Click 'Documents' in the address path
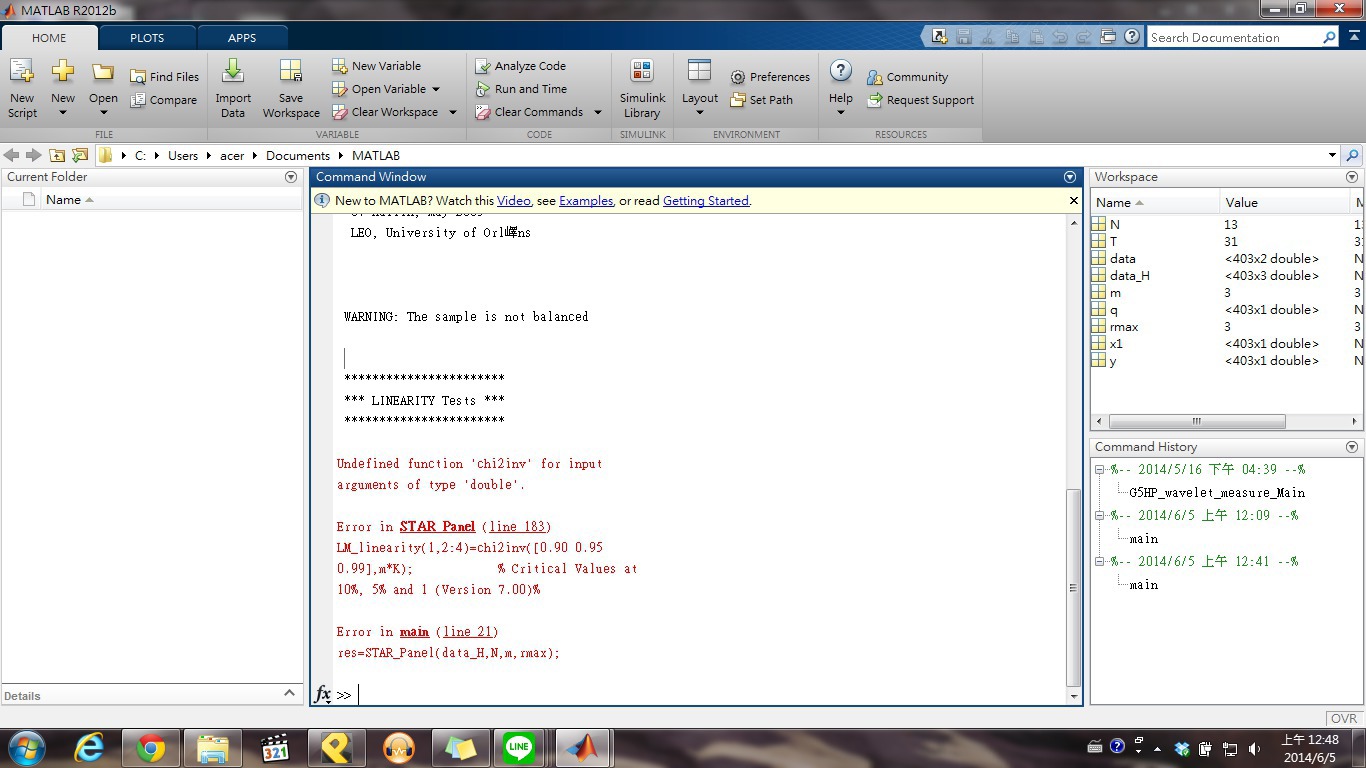The image size is (1366, 768). (298, 155)
